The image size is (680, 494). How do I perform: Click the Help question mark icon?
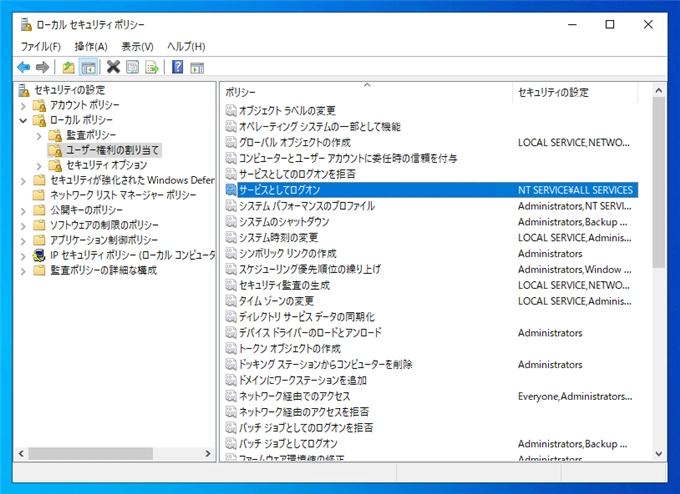tap(178, 67)
